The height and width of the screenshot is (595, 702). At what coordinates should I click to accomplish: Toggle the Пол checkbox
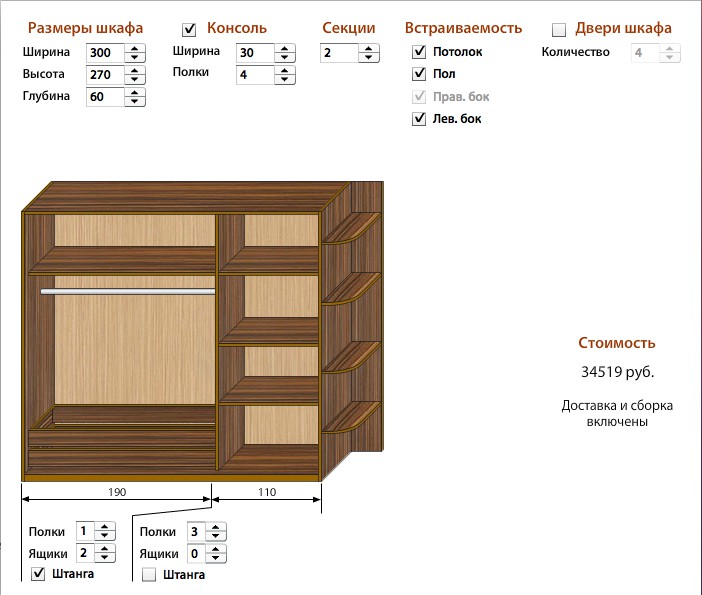(x=419, y=73)
